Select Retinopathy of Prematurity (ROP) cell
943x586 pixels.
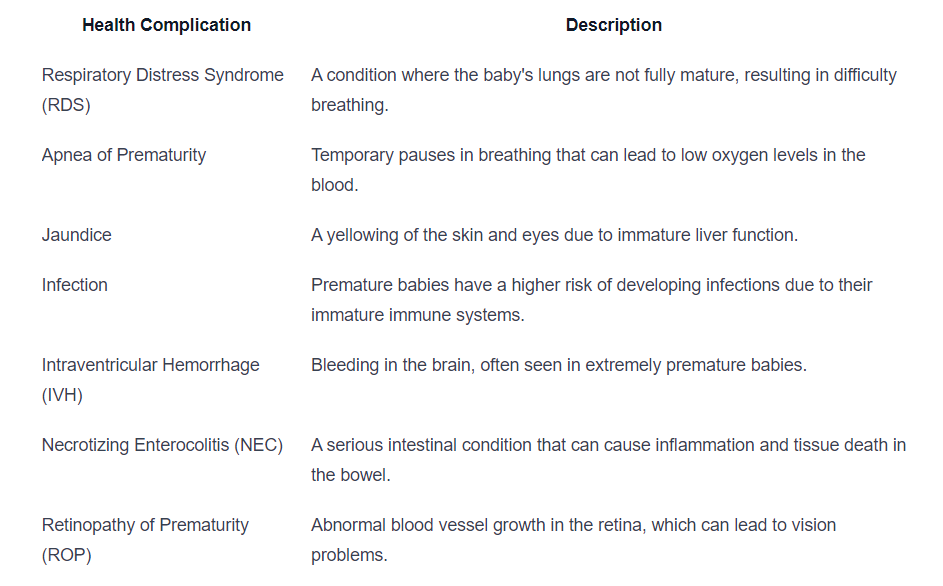pyautogui.click(x=145, y=540)
